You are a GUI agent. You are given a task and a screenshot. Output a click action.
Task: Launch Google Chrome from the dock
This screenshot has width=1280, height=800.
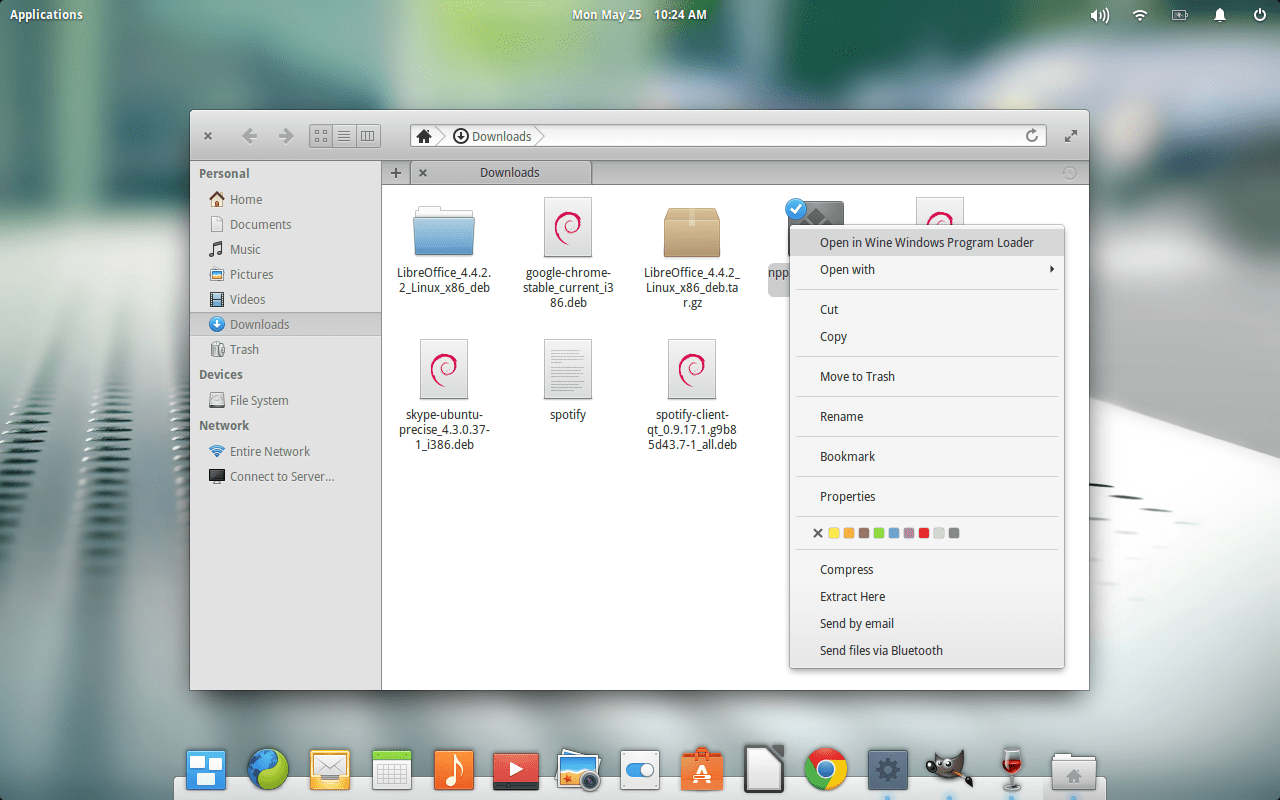click(826, 770)
